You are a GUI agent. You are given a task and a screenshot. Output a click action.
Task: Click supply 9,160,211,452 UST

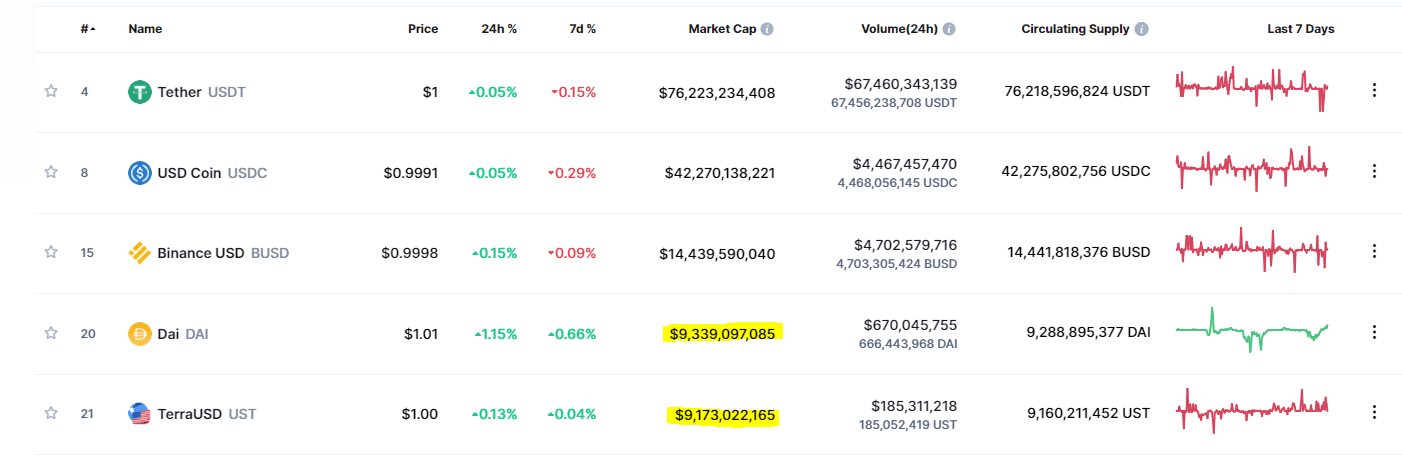pyautogui.click(x=1088, y=412)
